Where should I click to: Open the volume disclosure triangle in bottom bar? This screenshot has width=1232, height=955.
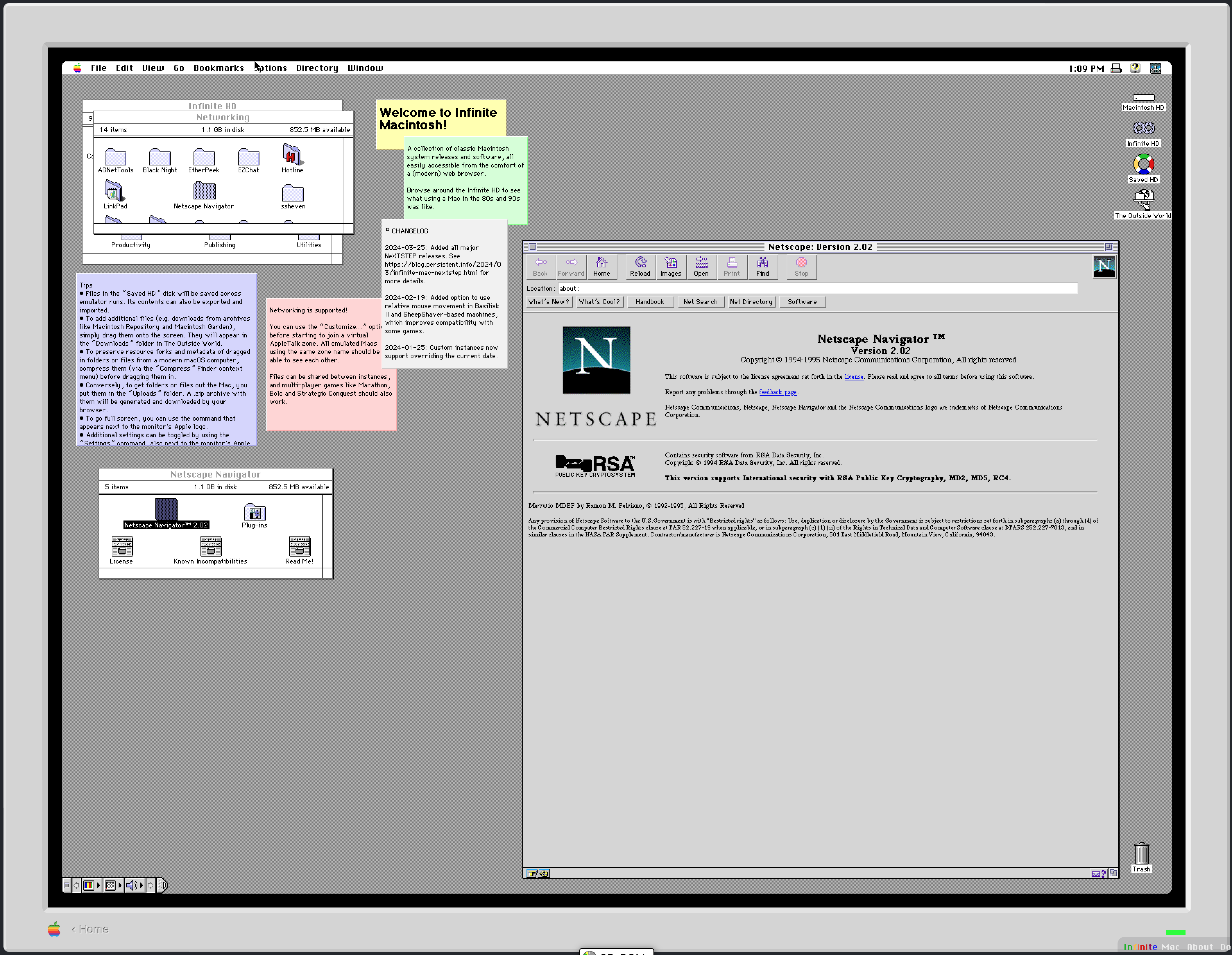click(142, 885)
